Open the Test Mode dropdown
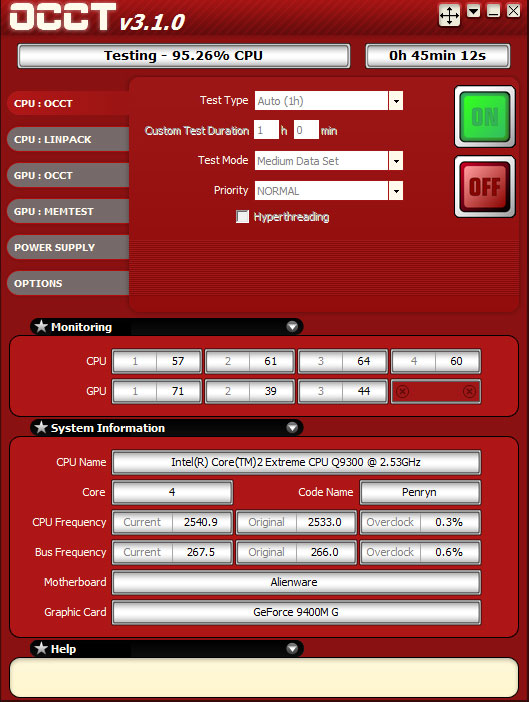This screenshot has width=529, height=702. (396, 161)
